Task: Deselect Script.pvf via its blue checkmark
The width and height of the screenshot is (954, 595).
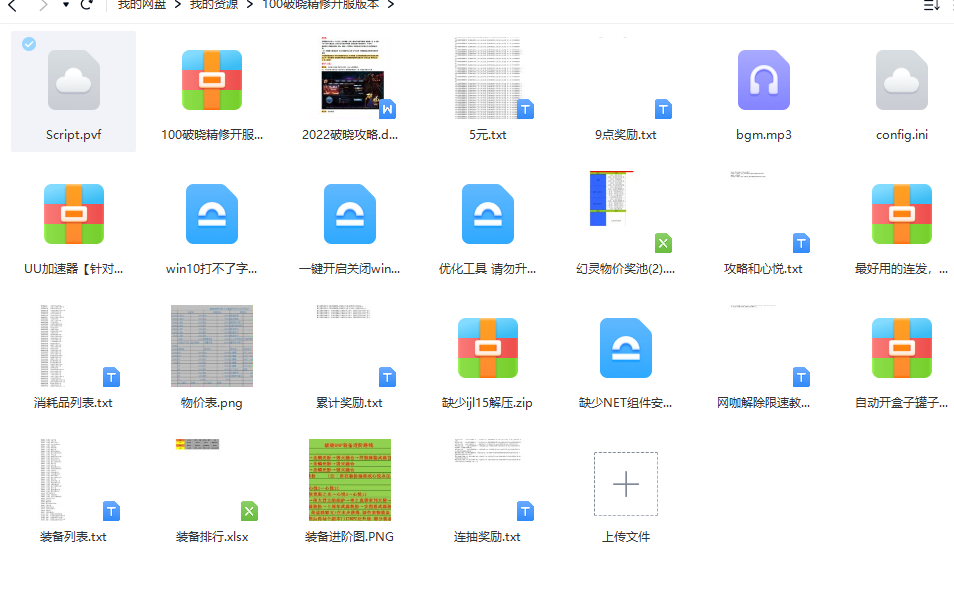Action: click(x=29, y=44)
